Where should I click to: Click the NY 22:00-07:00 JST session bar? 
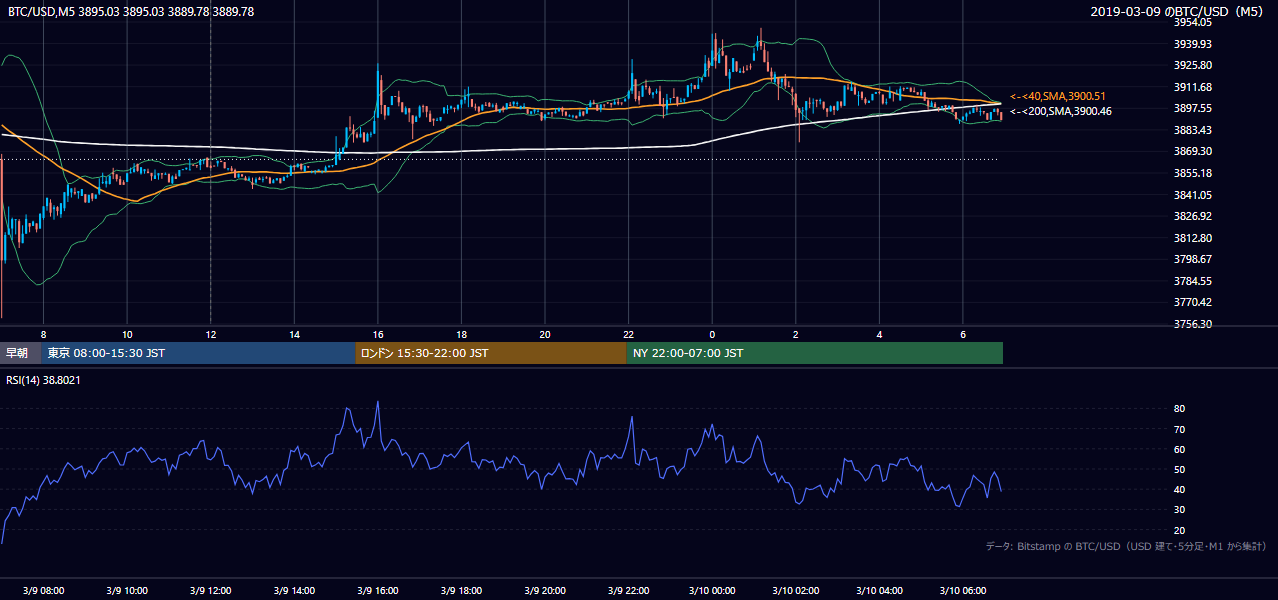point(815,353)
